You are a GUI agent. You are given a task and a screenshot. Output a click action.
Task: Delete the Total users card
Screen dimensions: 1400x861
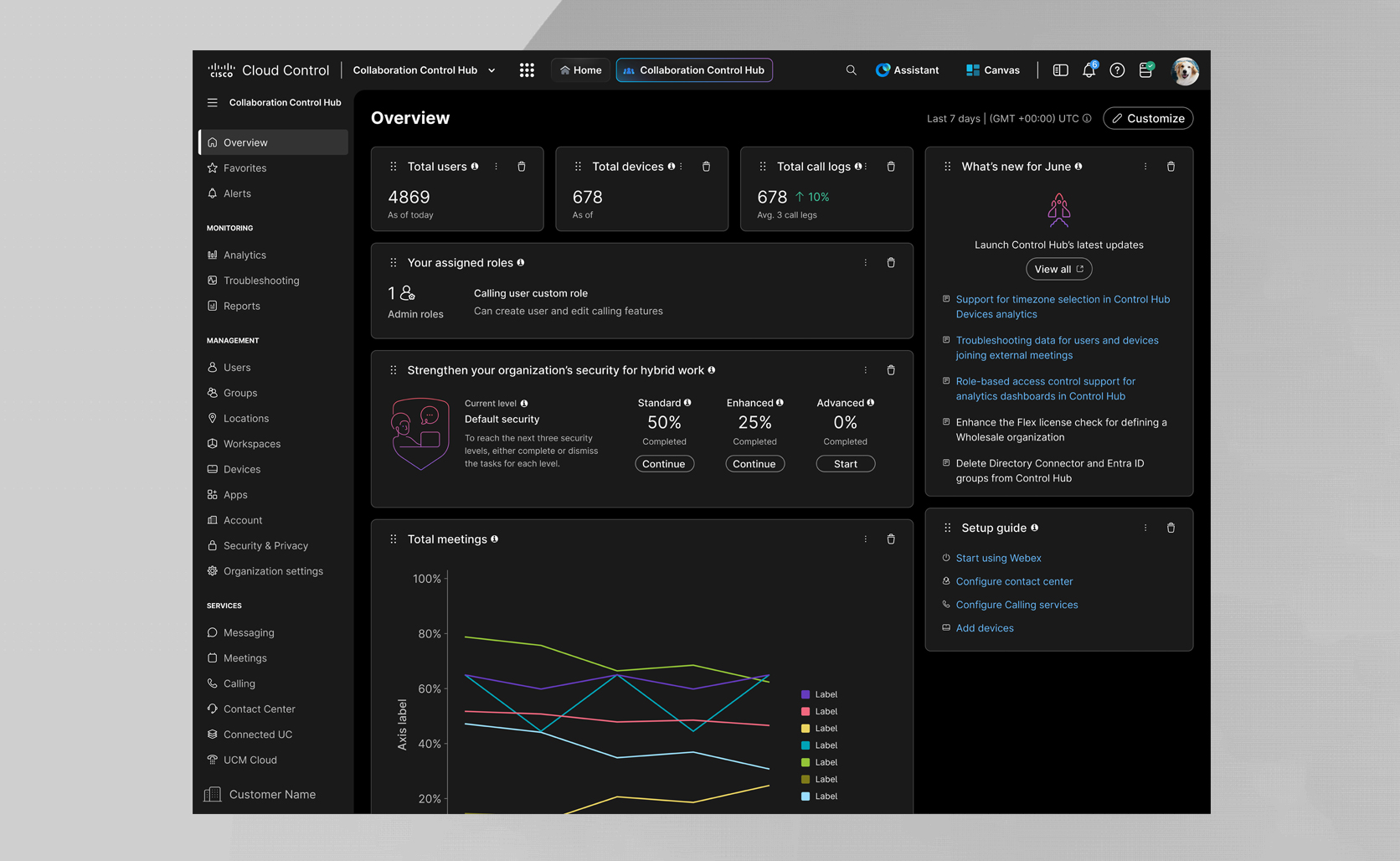click(522, 167)
